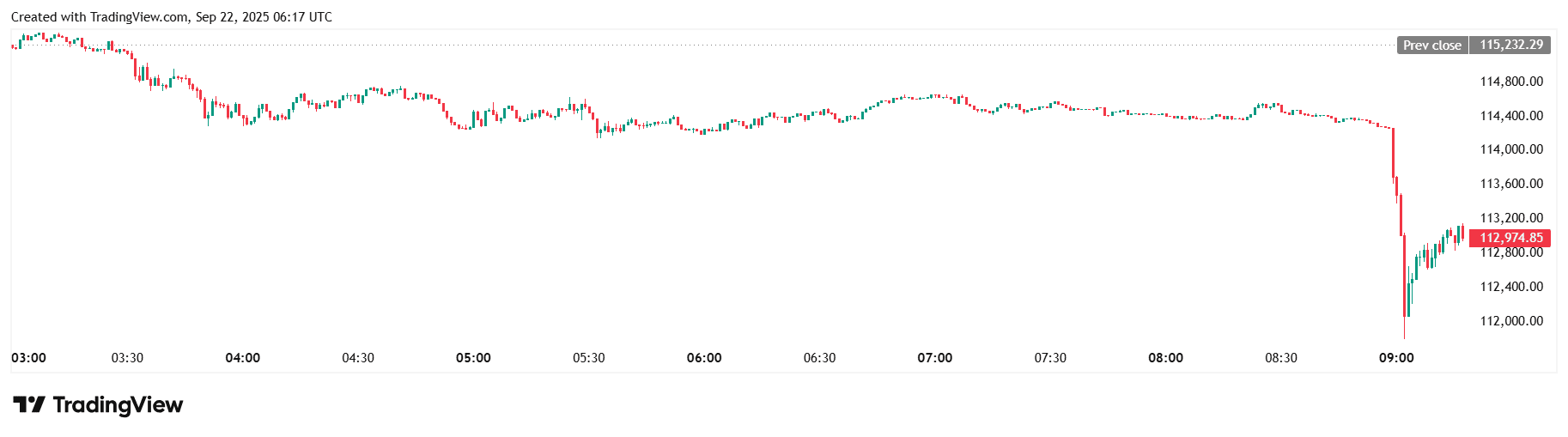Select the 06:00 time axis marker
The height and width of the screenshot is (437, 1568).
coord(704,358)
